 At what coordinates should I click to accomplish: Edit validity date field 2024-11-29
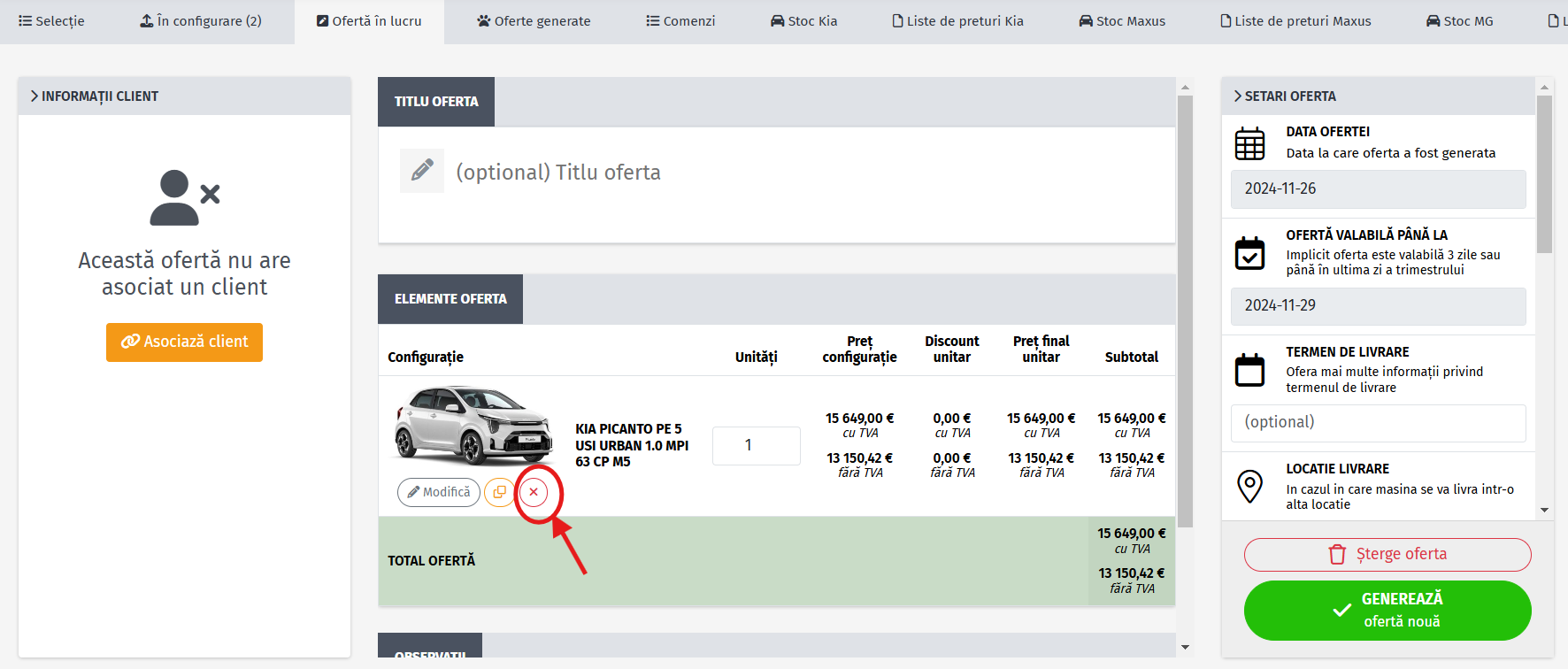(1378, 306)
